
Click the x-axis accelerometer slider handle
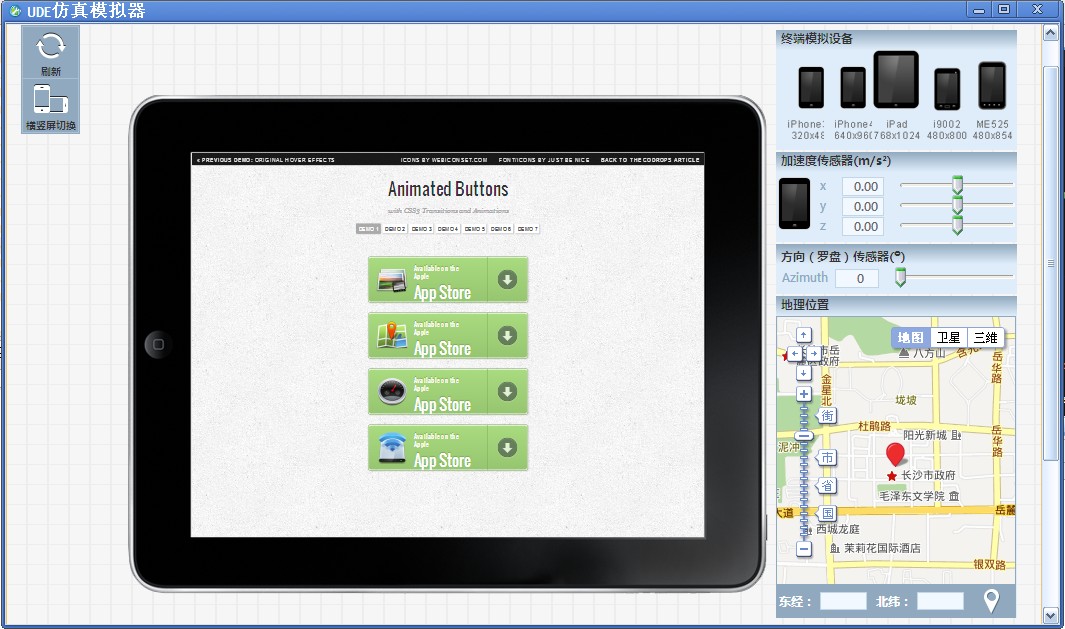coord(957,185)
